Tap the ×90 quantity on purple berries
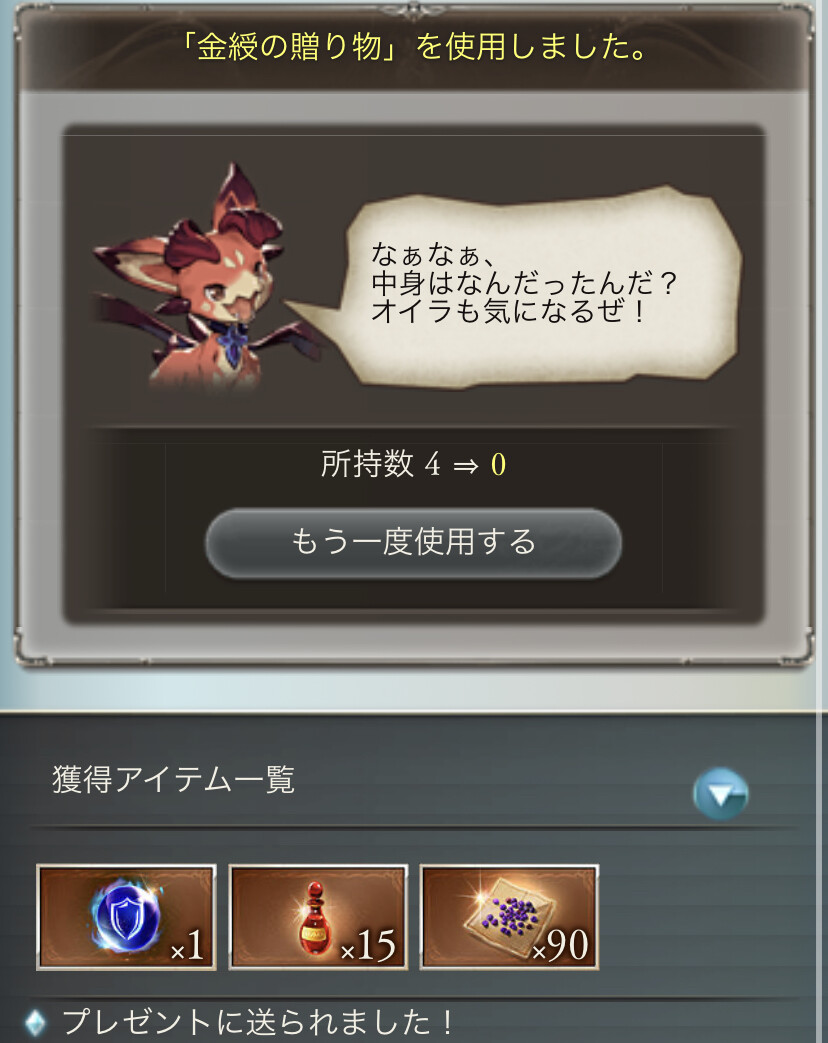 (x=560, y=946)
